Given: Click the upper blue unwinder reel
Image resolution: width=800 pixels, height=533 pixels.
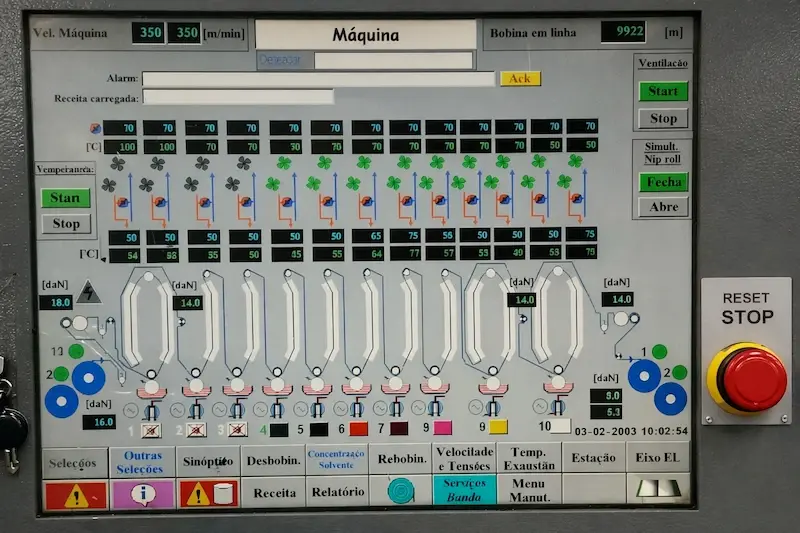Looking at the screenshot, I should click(x=89, y=378).
